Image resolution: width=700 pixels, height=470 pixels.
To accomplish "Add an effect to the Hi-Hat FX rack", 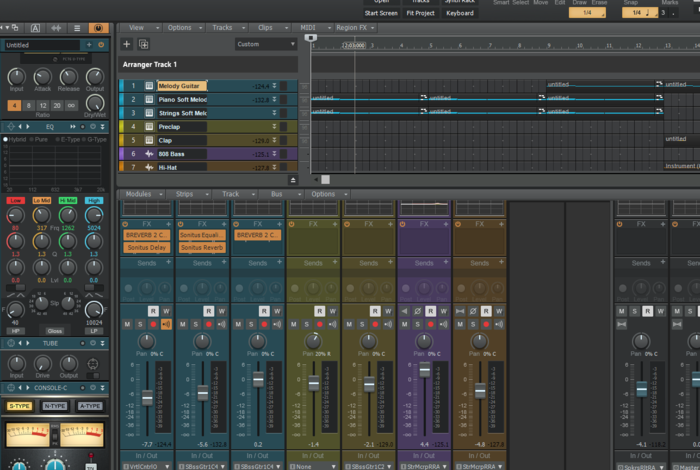I will pos(501,224).
